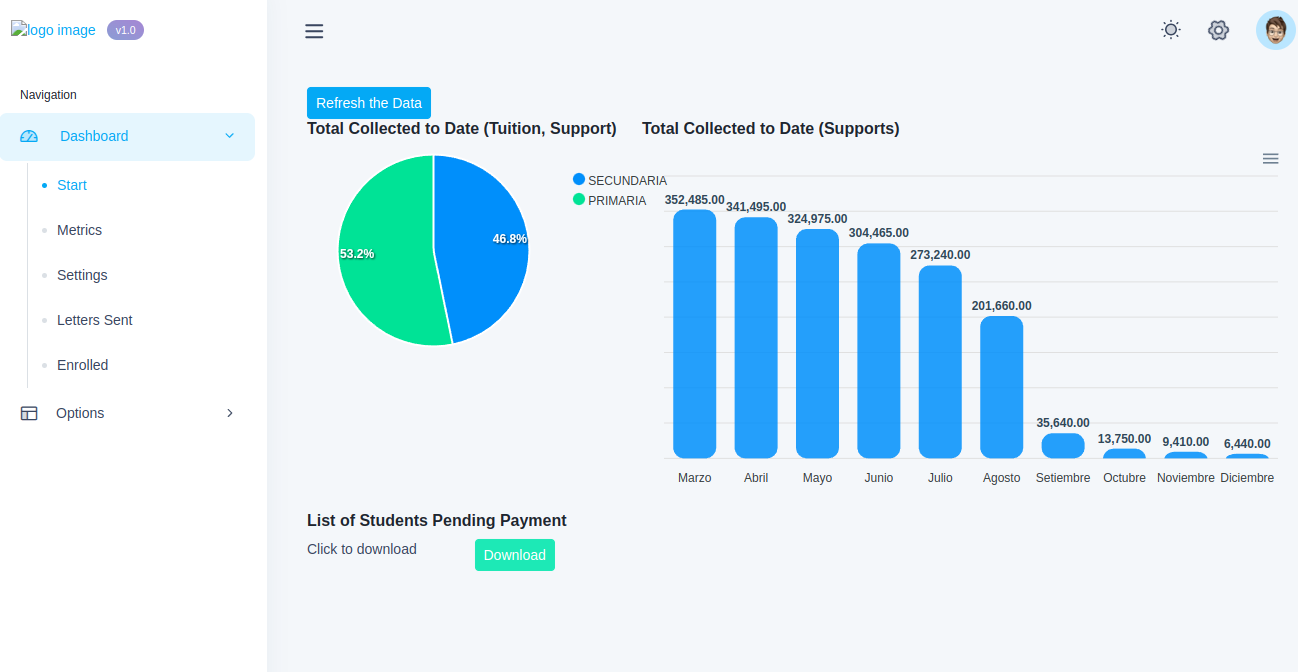This screenshot has height=672, width=1298.
Task: Expand the Options menu chevron
Action: [x=229, y=413]
